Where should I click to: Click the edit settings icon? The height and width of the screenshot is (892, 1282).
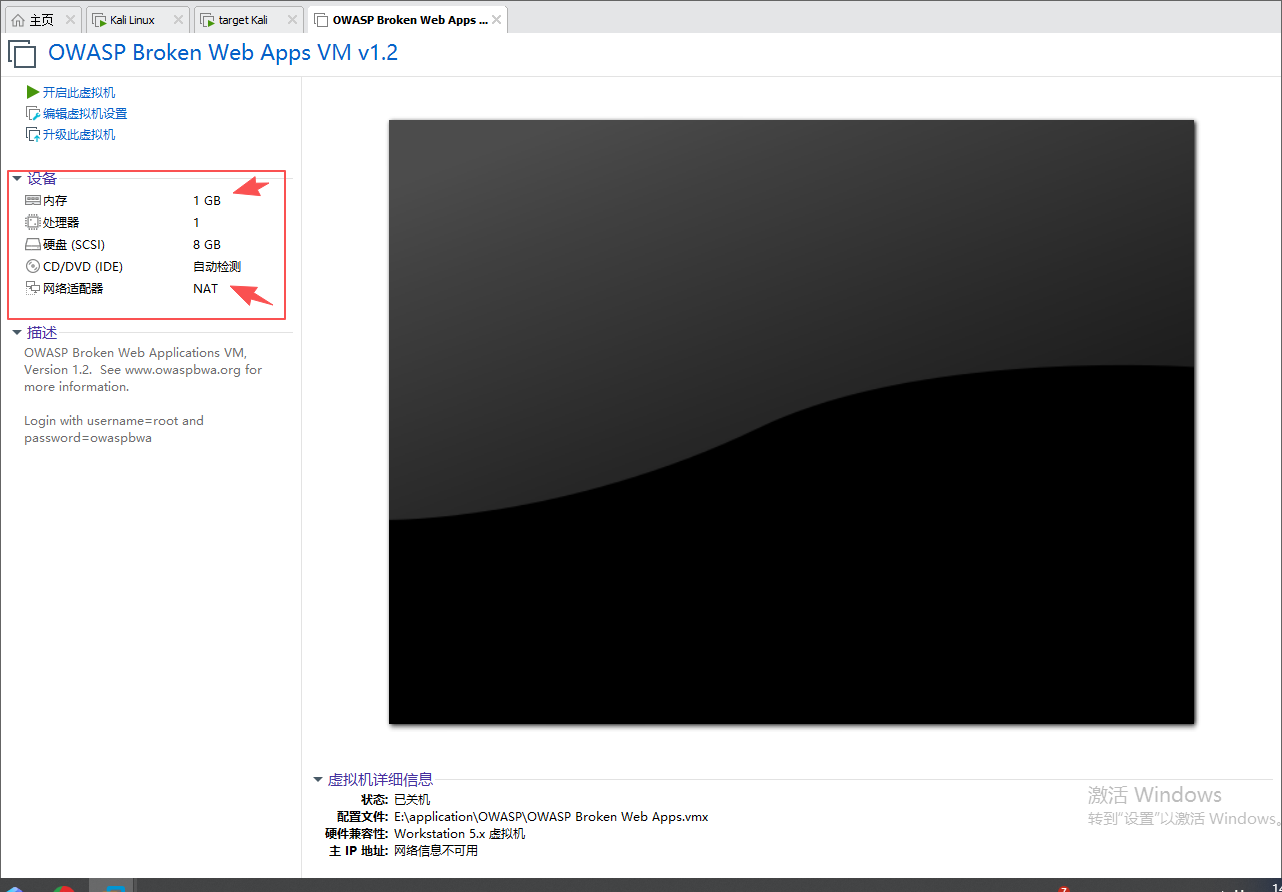click(x=33, y=113)
